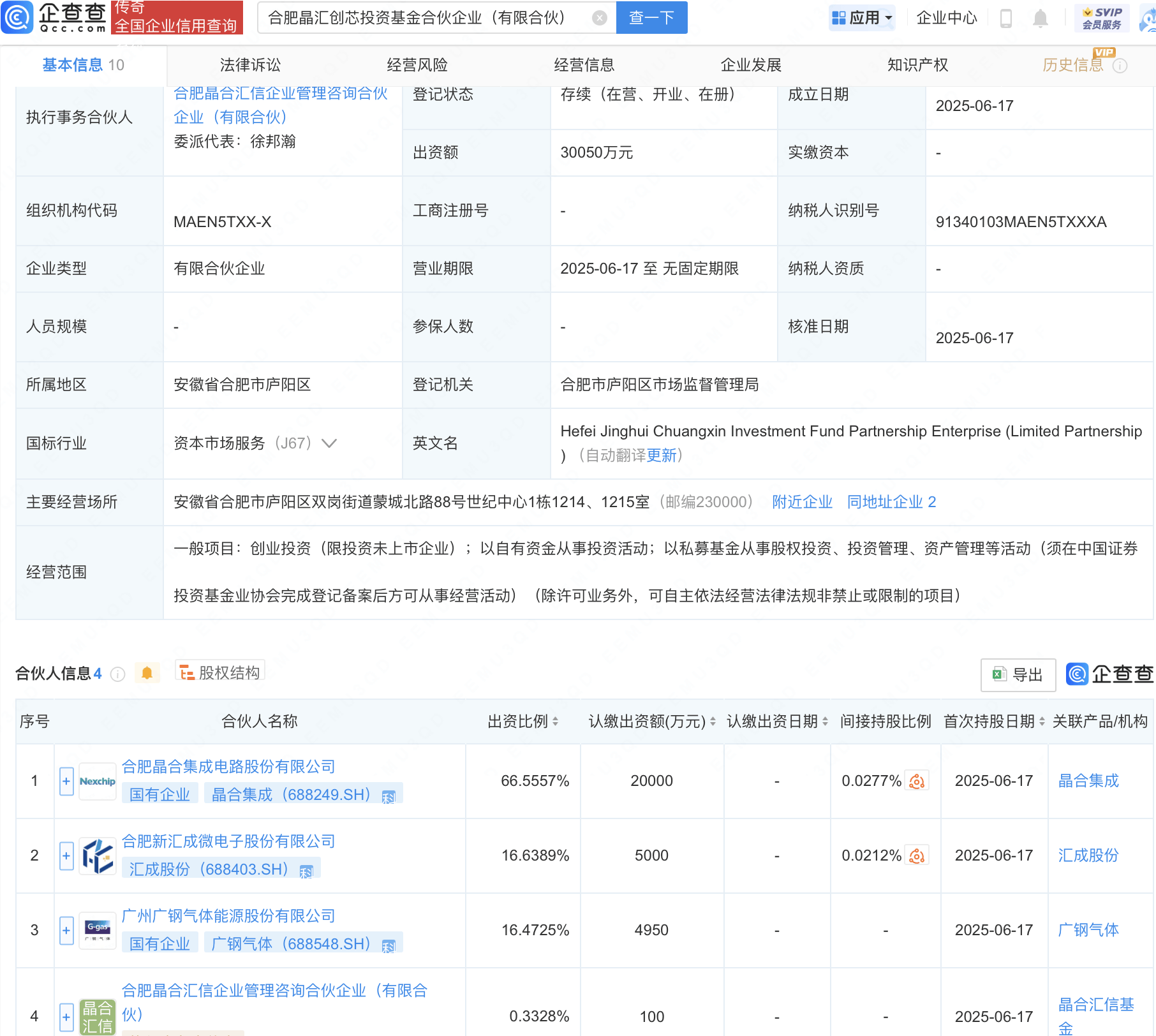Image resolution: width=1156 pixels, height=1036 pixels.
Task: Open executive partner 合肥晶合汇信 link
Action: 281,105
